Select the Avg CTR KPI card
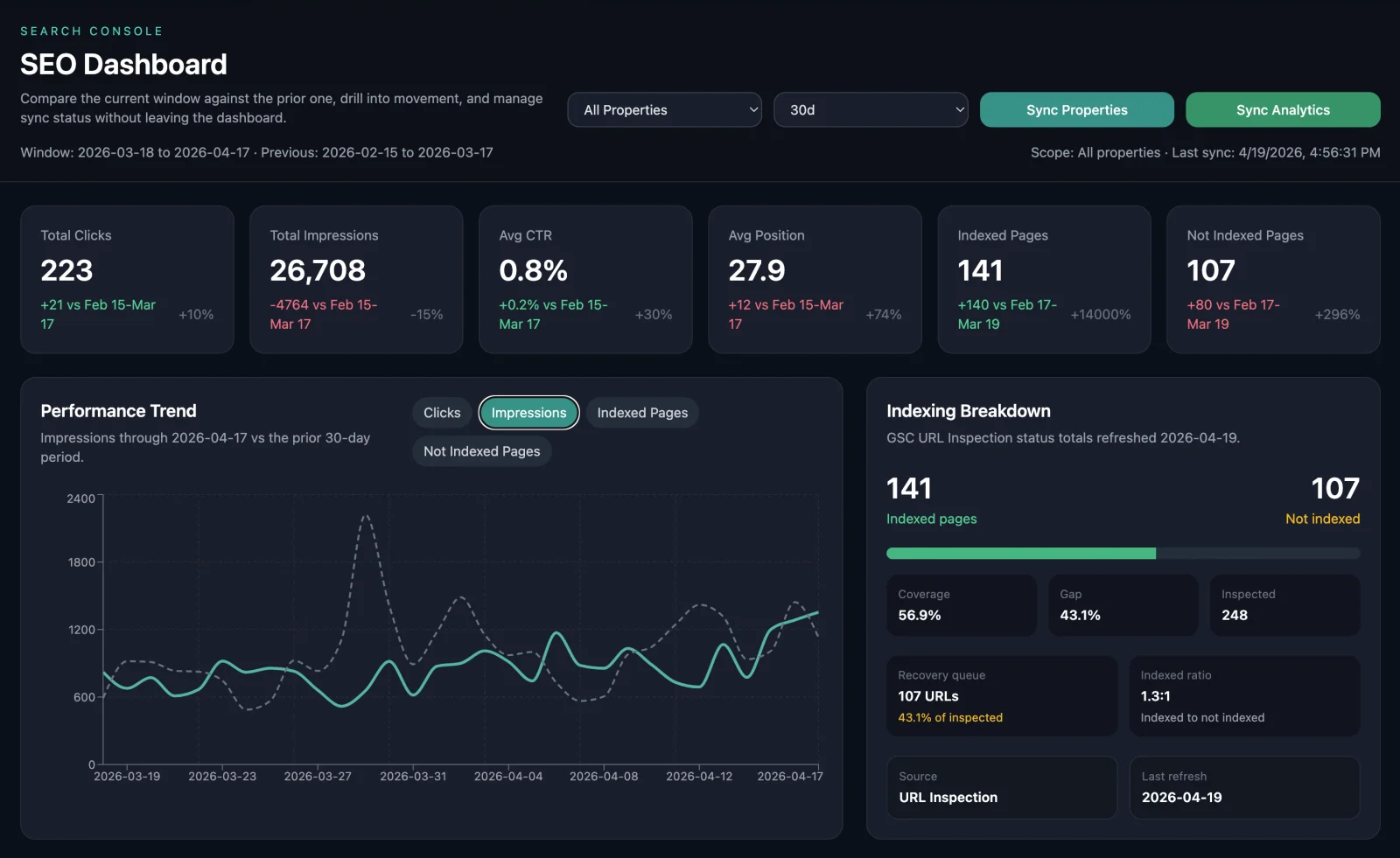Viewport: 1400px width, 858px height. point(584,279)
